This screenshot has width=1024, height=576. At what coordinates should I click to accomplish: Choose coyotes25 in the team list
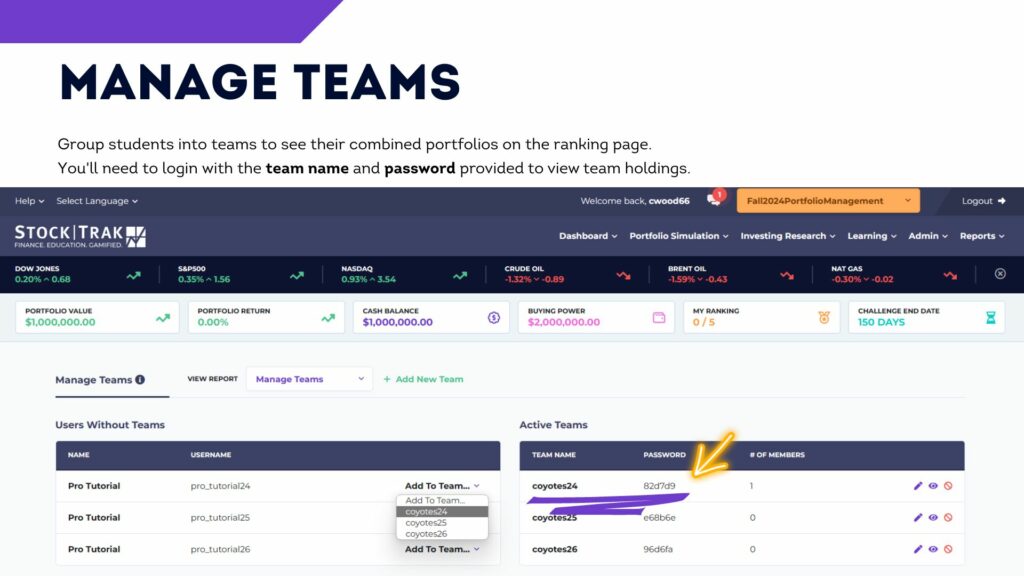click(x=442, y=523)
